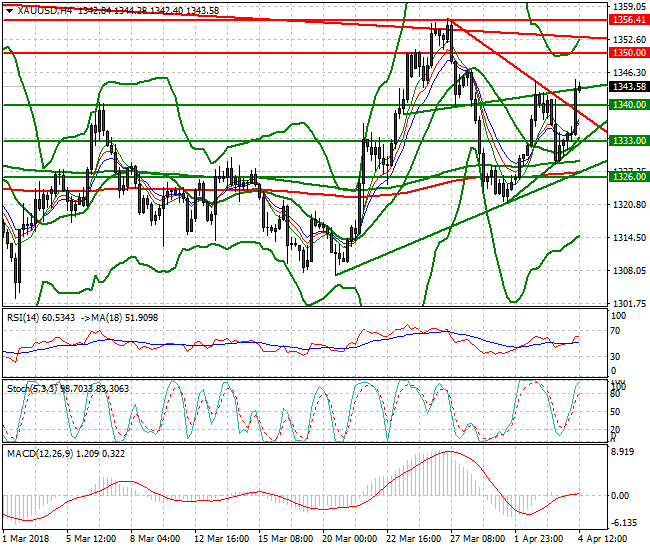Click the 1359.05 price scale value
The width and height of the screenshot is (650, 550).
(629, 6)
